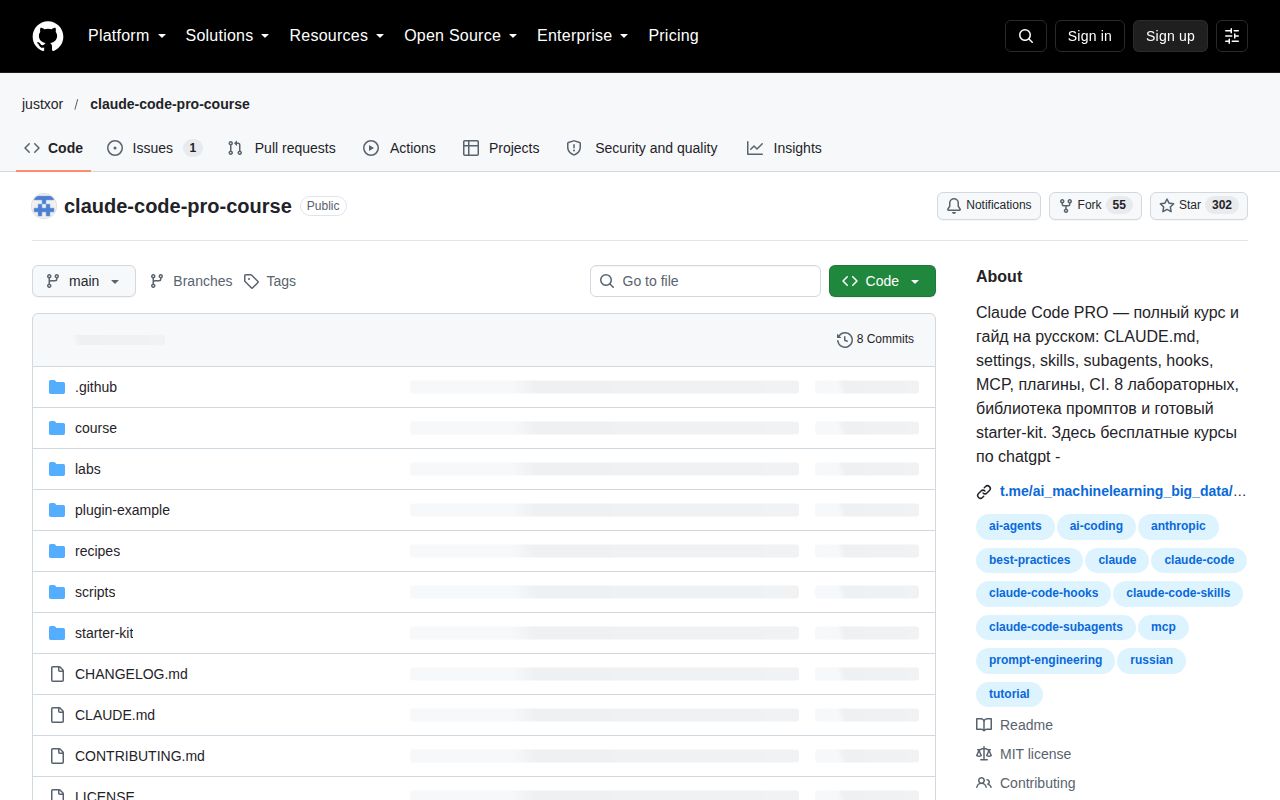Click the Notifications button
Viewport: 1280px width, 800px height.
[x=989, y=206]
